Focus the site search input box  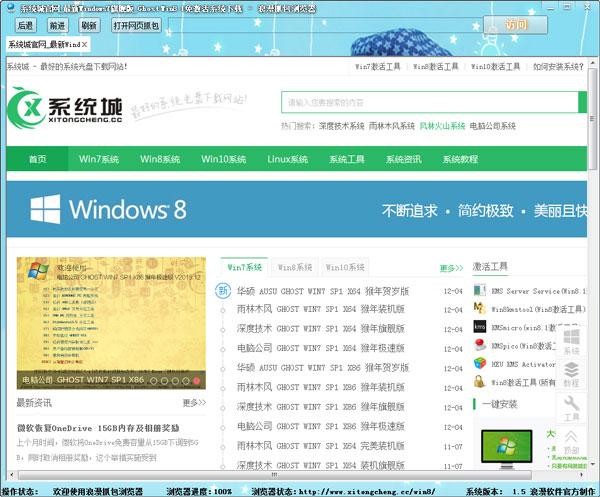(429, 102)
